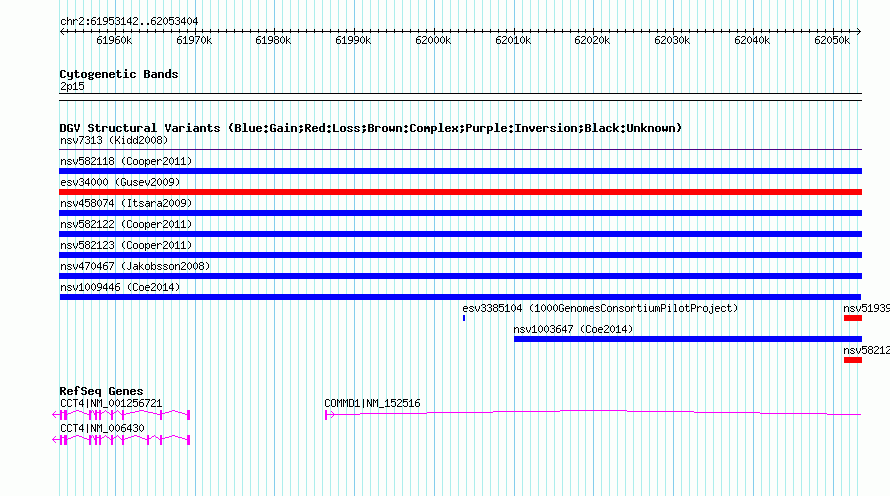Click the nsv582118 (Cooper2011) blue gain bar

pos(460,171)
